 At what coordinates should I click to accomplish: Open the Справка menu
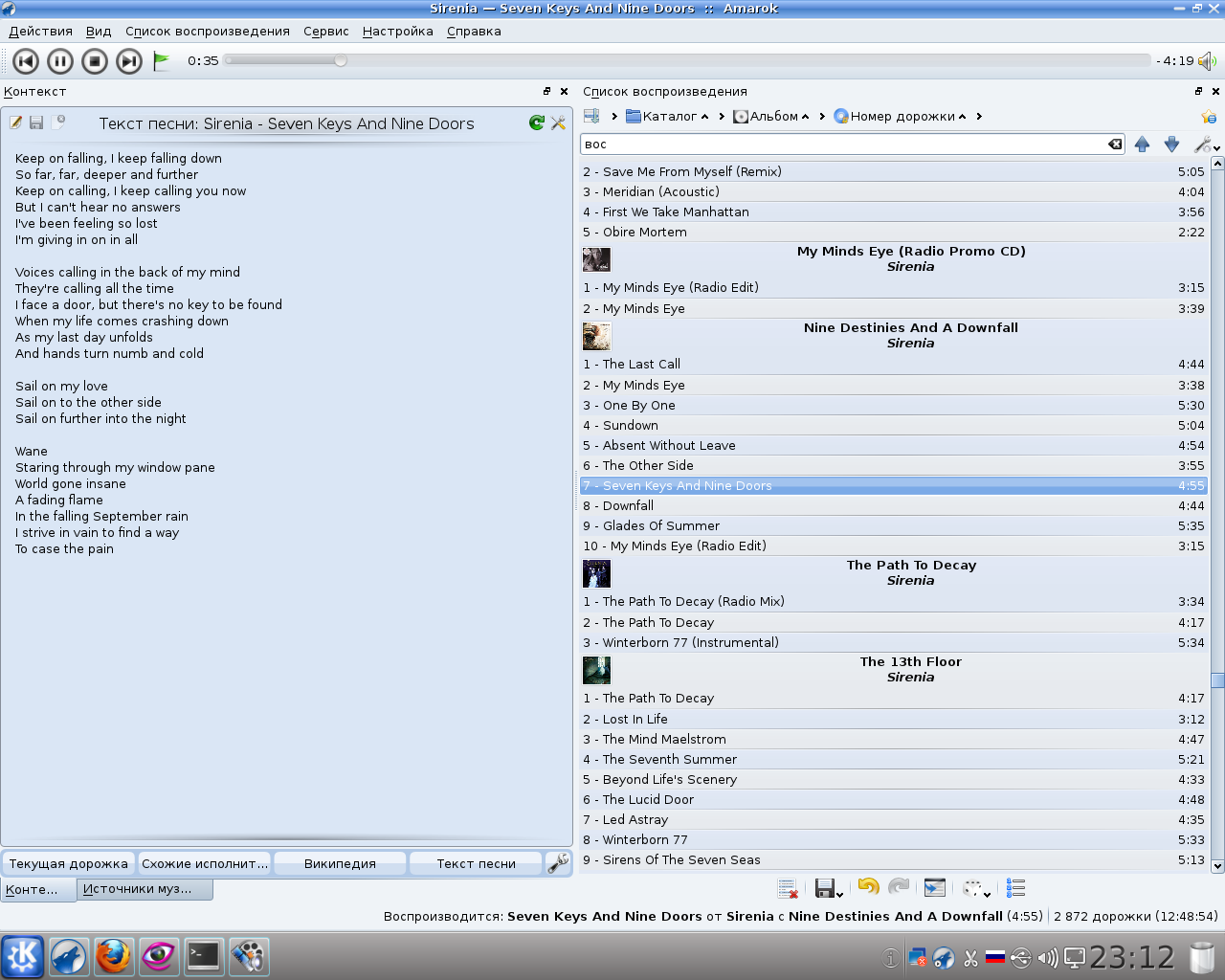point(474,32)
